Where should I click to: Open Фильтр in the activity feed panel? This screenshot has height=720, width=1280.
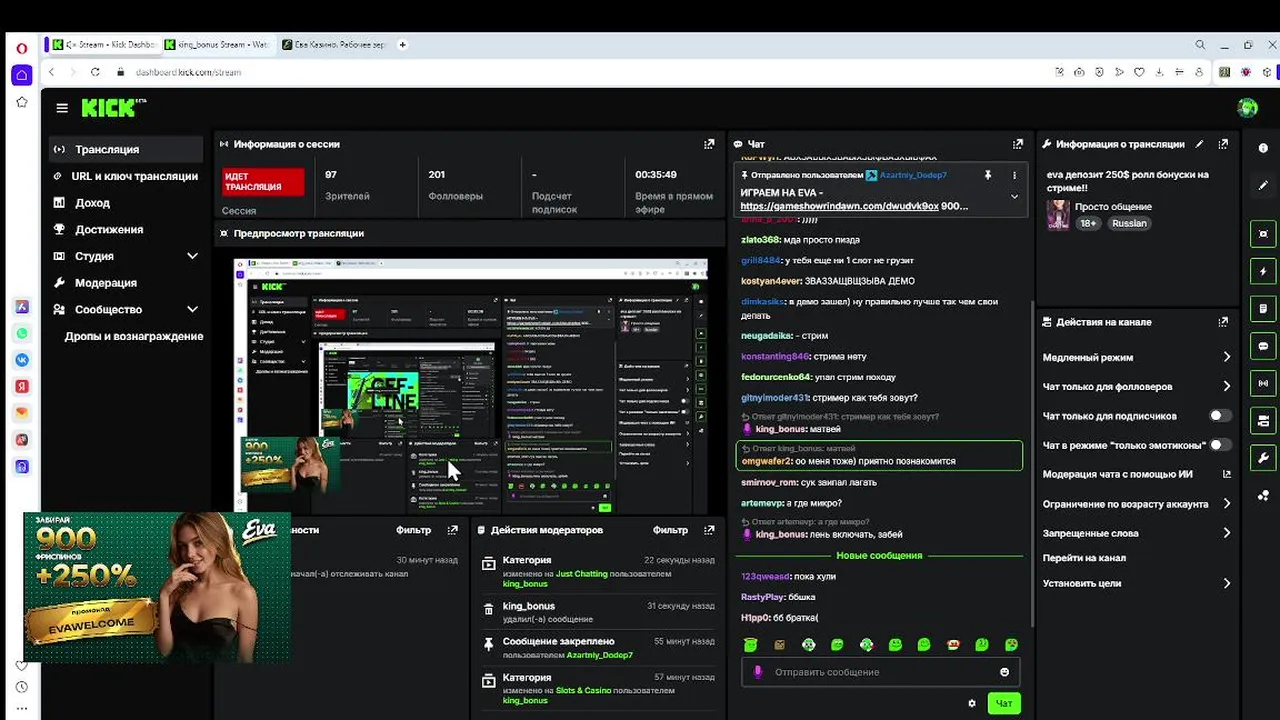[413, 530]
